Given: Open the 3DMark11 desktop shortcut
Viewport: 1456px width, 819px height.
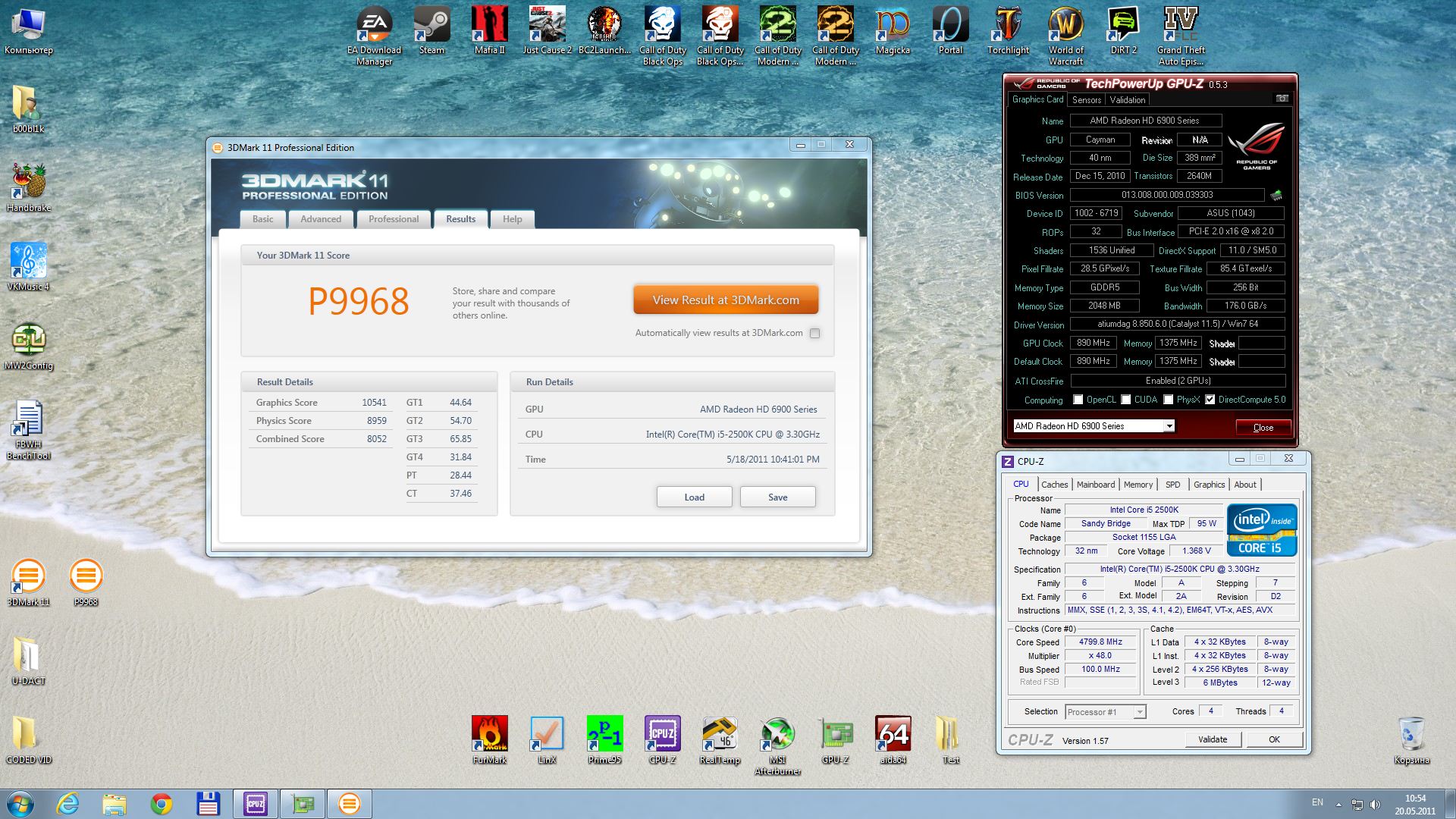Looking at the screenshot, I should (28, 582).
